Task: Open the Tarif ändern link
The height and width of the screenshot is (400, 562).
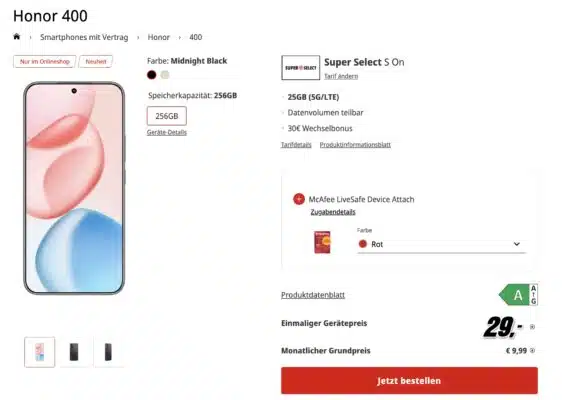Action: pyautogui.click(x=341, y=76)
